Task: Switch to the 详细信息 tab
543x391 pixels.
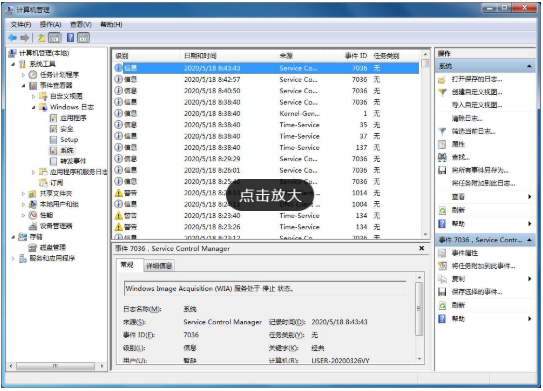Action: 159,266
